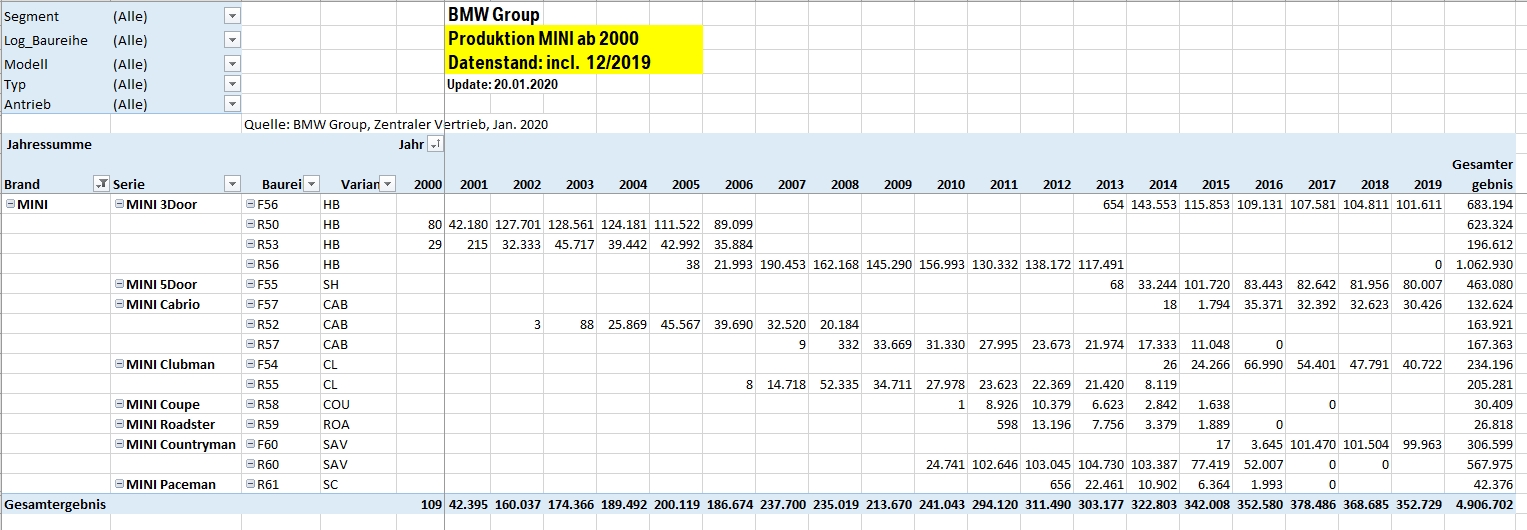Collapse the R58 model row

pyautogui.click(x=250, y=404)
